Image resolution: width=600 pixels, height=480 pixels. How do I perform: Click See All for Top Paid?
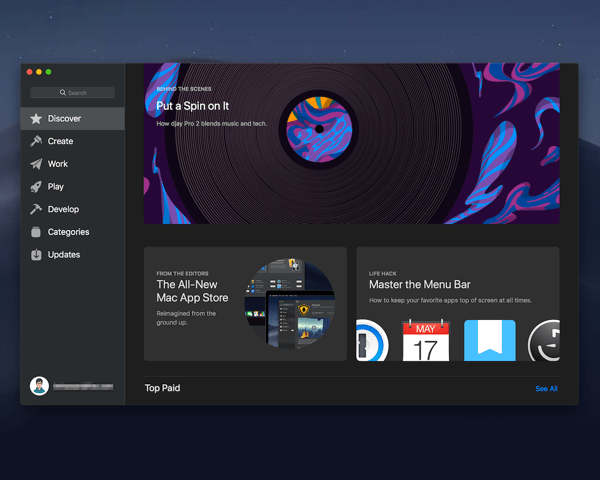[546, 389]
